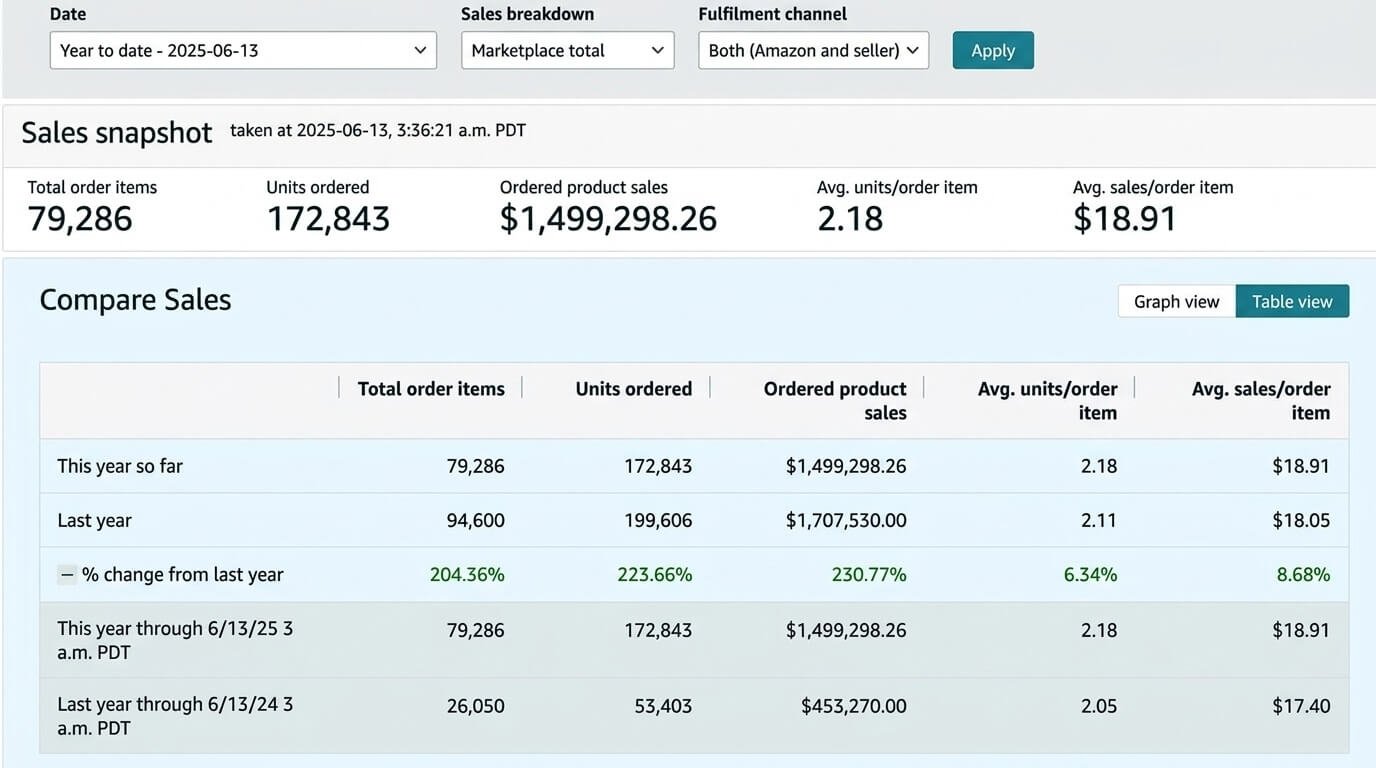Viewport: 1376px width, 768px height.
Task: Switch to Graph view
Action: pos(1177,301)
